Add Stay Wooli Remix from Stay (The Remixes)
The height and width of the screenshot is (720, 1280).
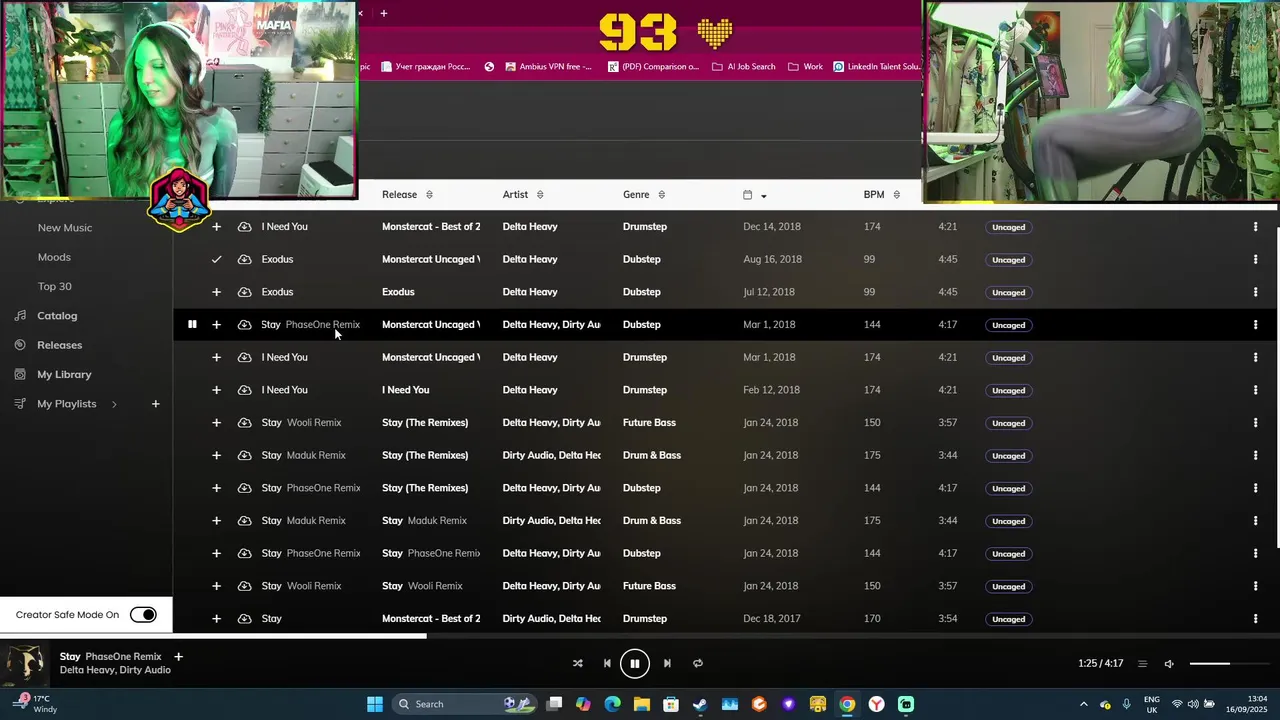(216, 423)
